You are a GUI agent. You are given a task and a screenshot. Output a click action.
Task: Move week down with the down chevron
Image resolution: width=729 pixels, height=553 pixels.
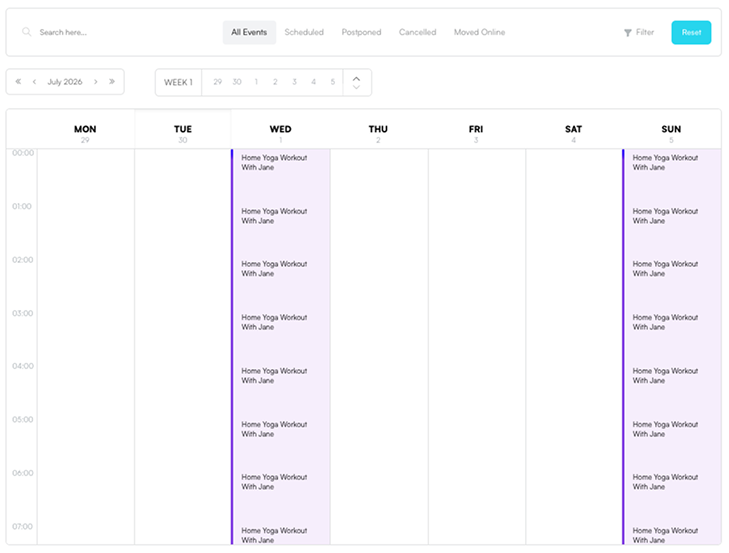pyautogui.click(x=357, y=87)
